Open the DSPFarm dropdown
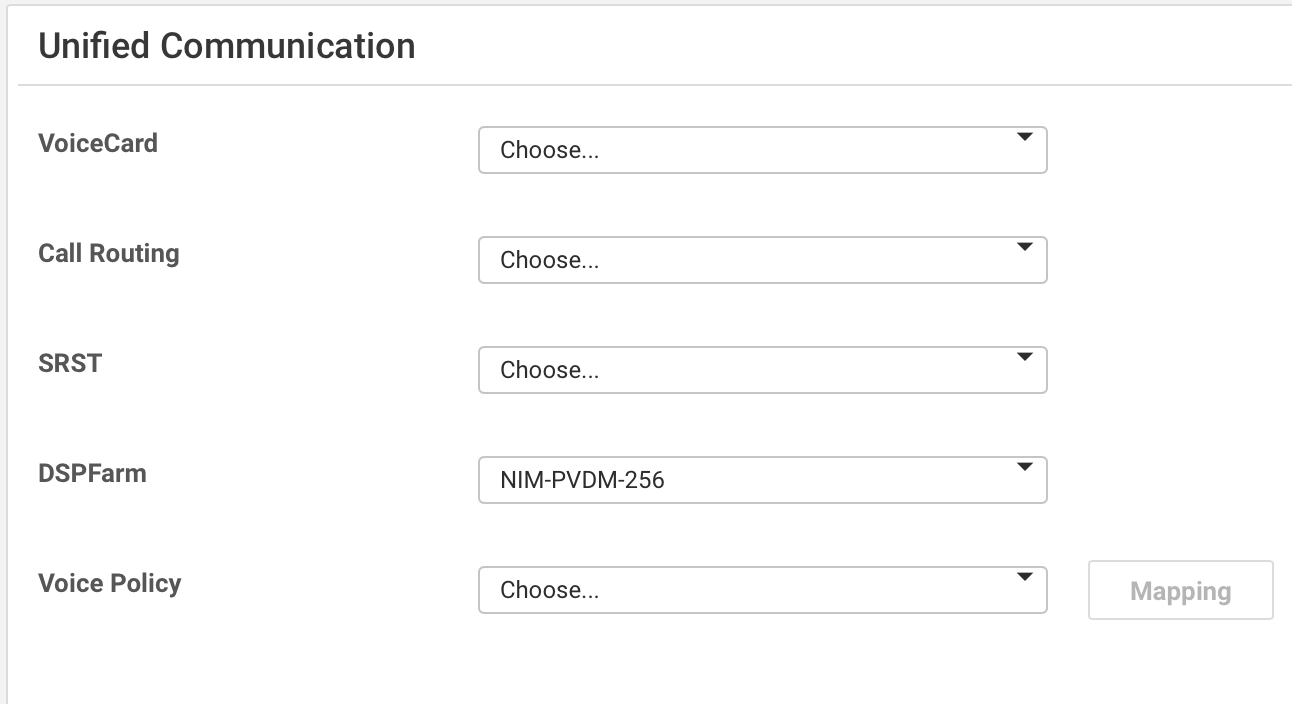 [763, 480]
